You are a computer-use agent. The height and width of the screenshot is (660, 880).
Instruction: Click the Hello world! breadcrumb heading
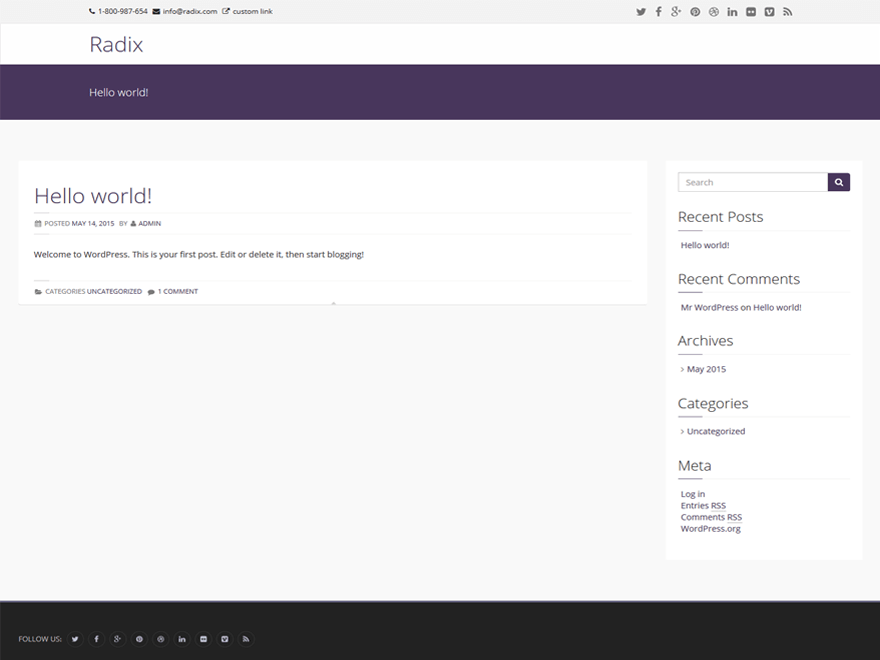[119, 91]
